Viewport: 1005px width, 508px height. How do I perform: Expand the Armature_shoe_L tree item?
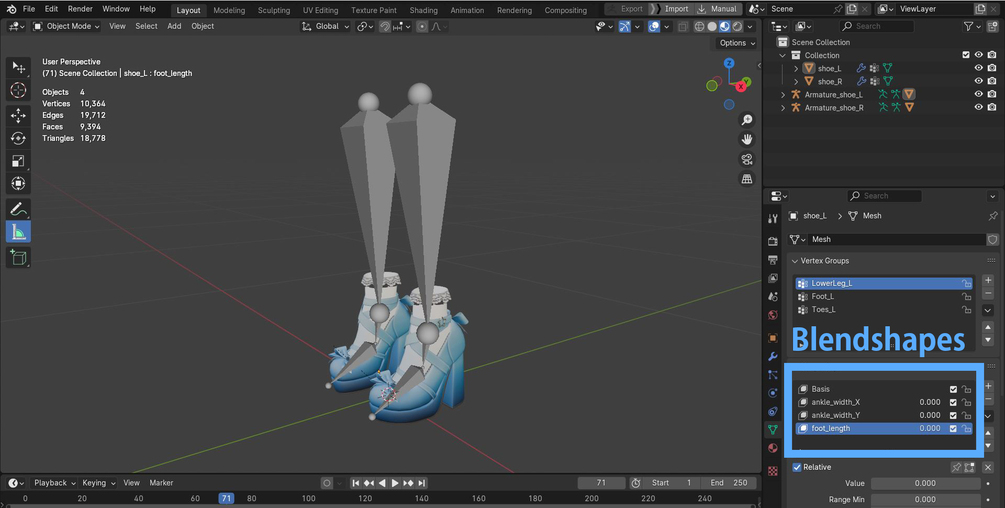click(x=783, y=95)
